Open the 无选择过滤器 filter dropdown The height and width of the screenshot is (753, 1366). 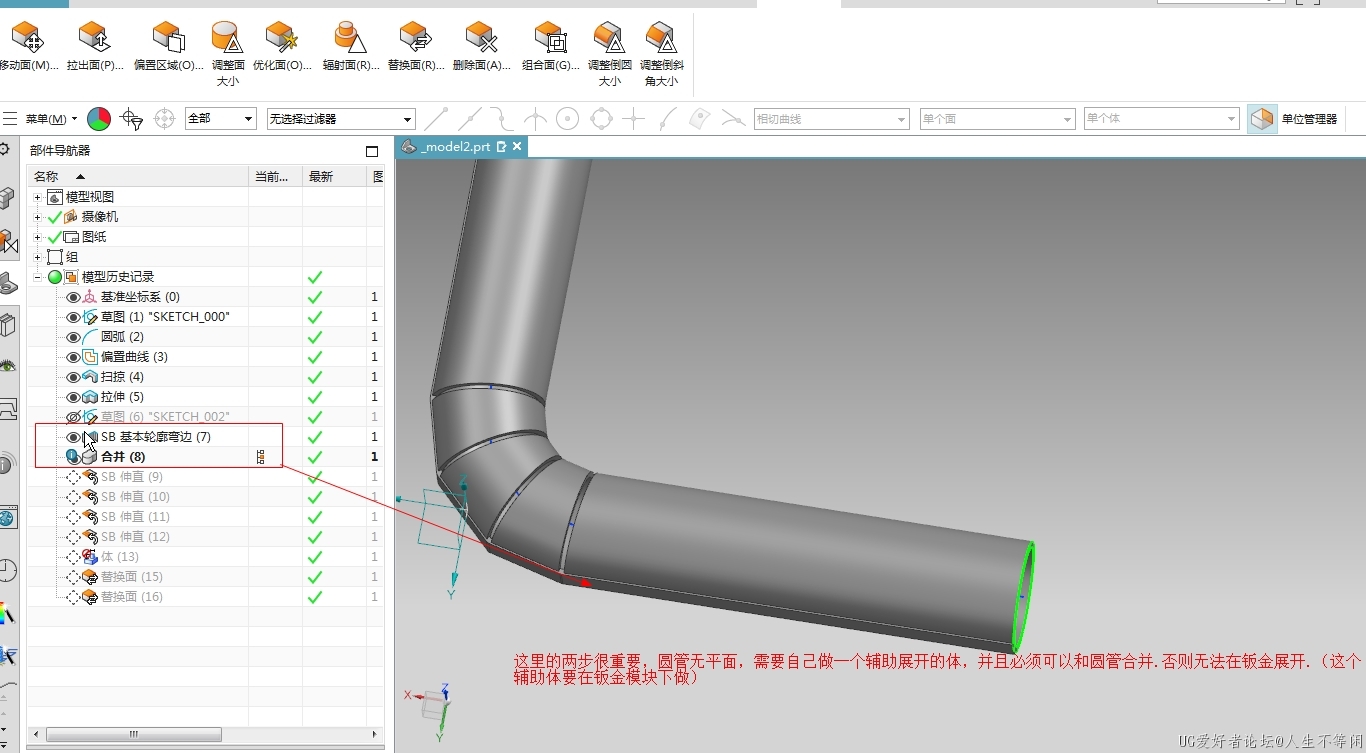tap(341, 119)
